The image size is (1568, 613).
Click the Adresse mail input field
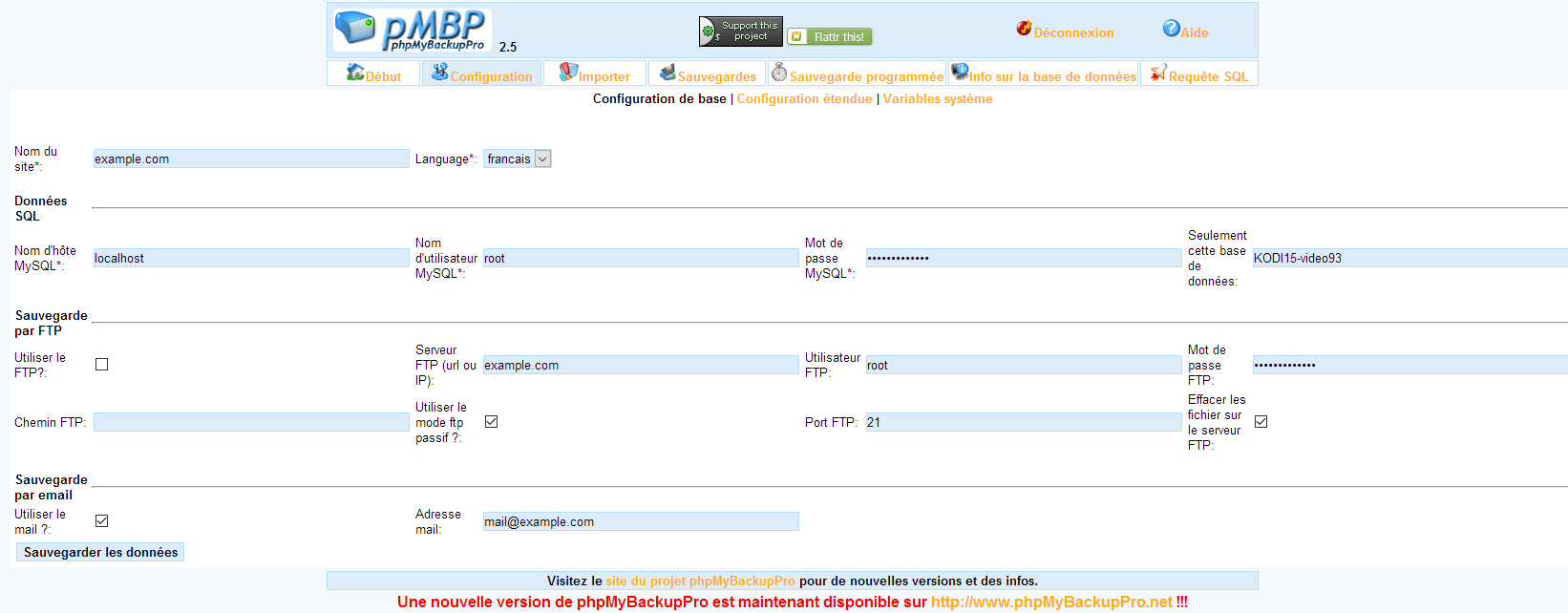click(641, 522)
